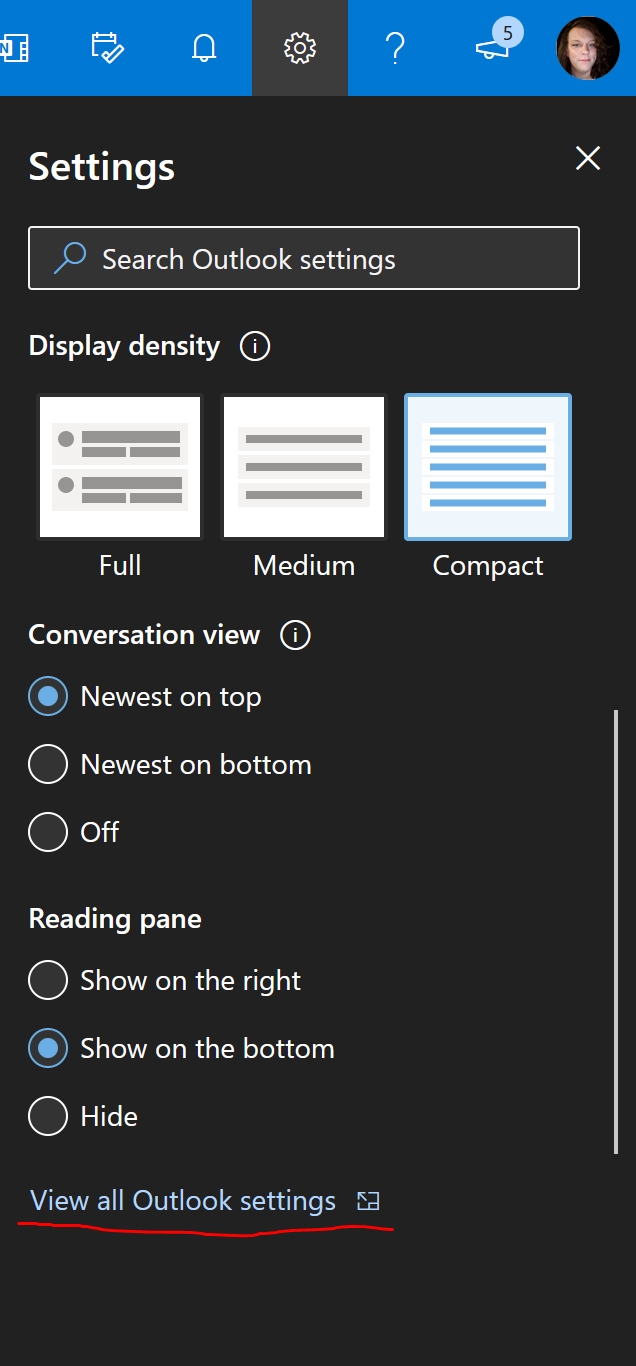
Task: Select Newest on bottom conversation view
Action: [x=48, y=765]
